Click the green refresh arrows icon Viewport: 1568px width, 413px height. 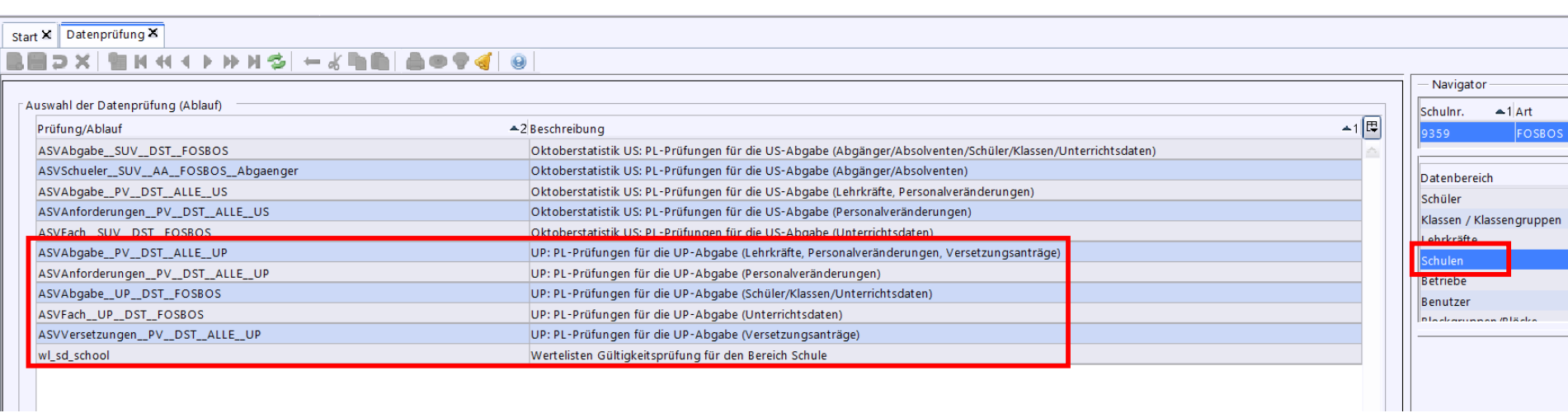pos(277,62)
